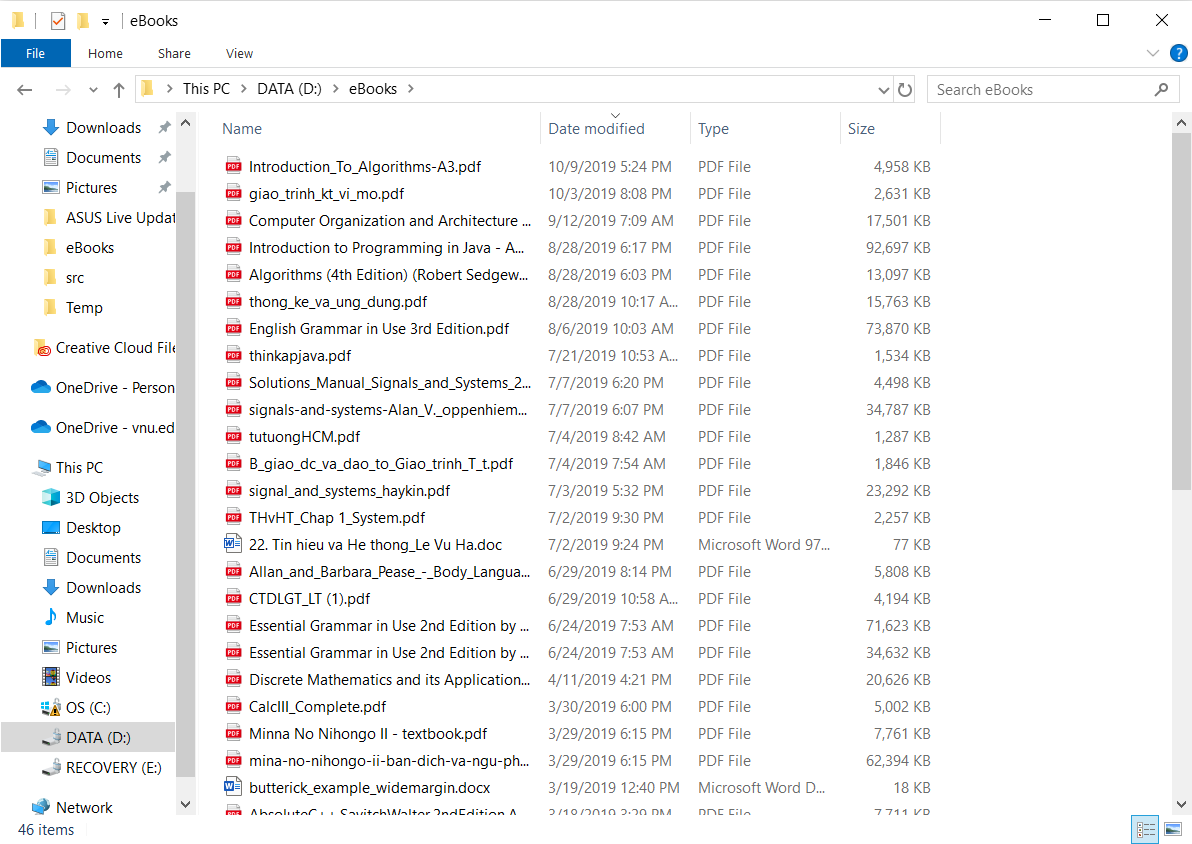Click the search magnifier icon
The image size is (1192, 844).
click(x=1161, y=90)
